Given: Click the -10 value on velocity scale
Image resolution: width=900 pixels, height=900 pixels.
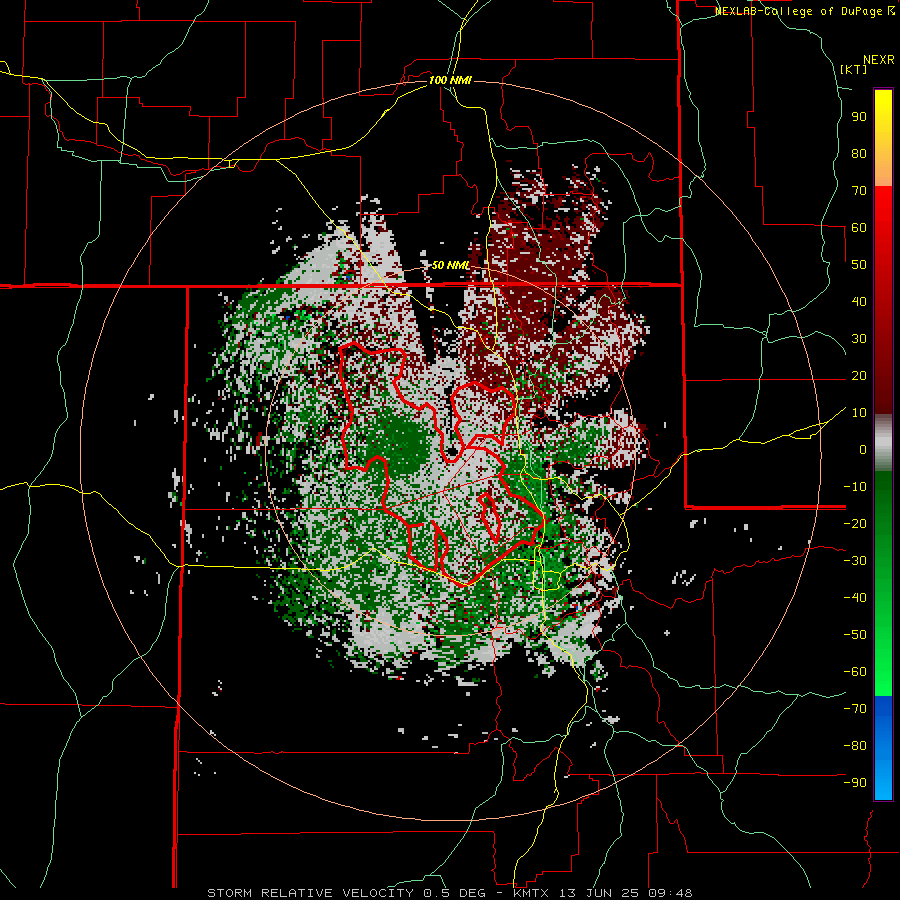Looking at the screenshot, I should tap(855, 487).
